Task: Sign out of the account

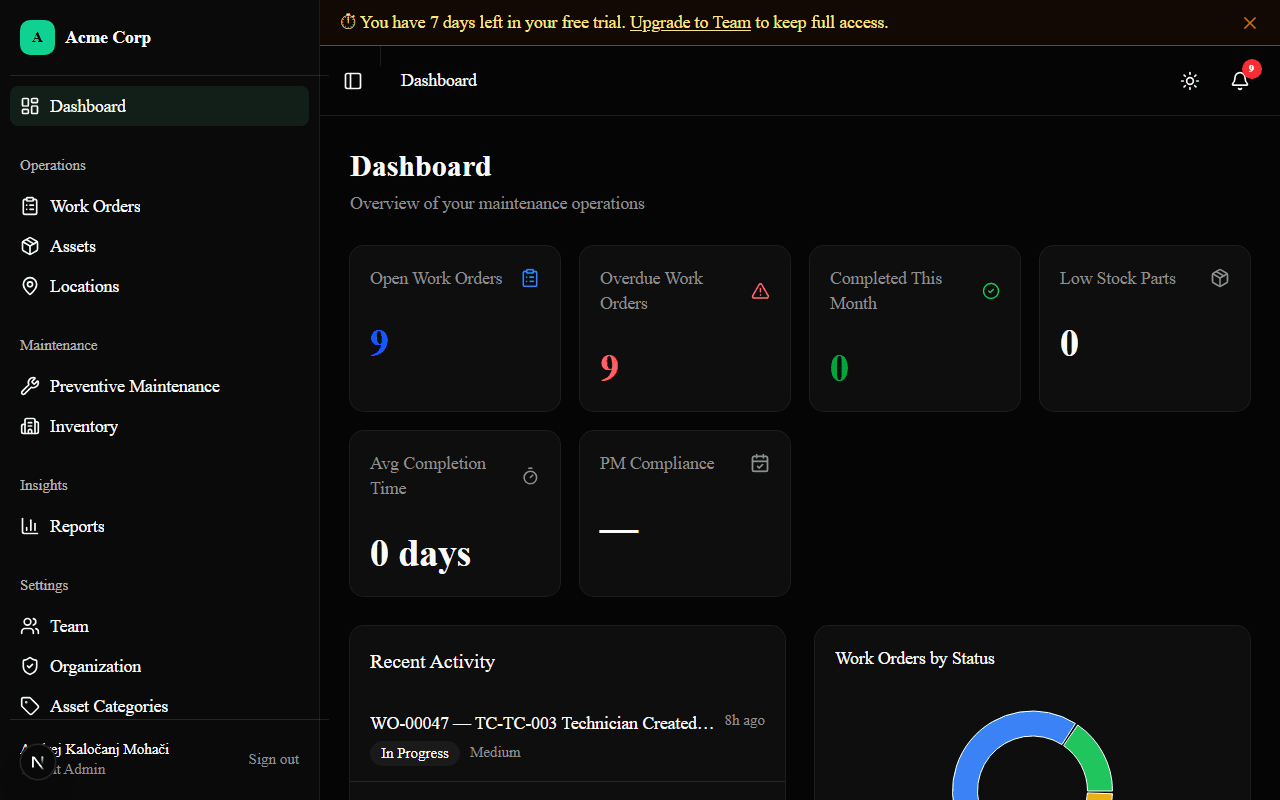Action: pyautogui.click(x=273, y=759)
